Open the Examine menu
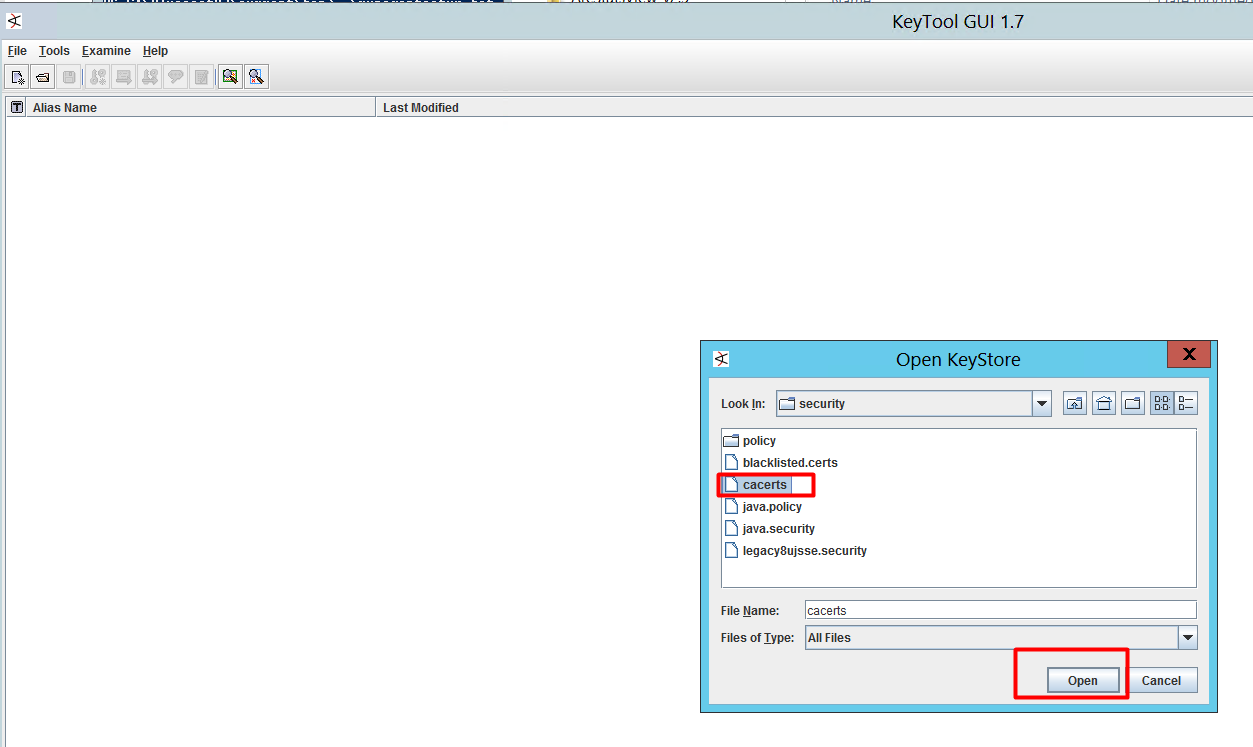The width and height of the screenshot is (1253, 747). coord(106,51)
